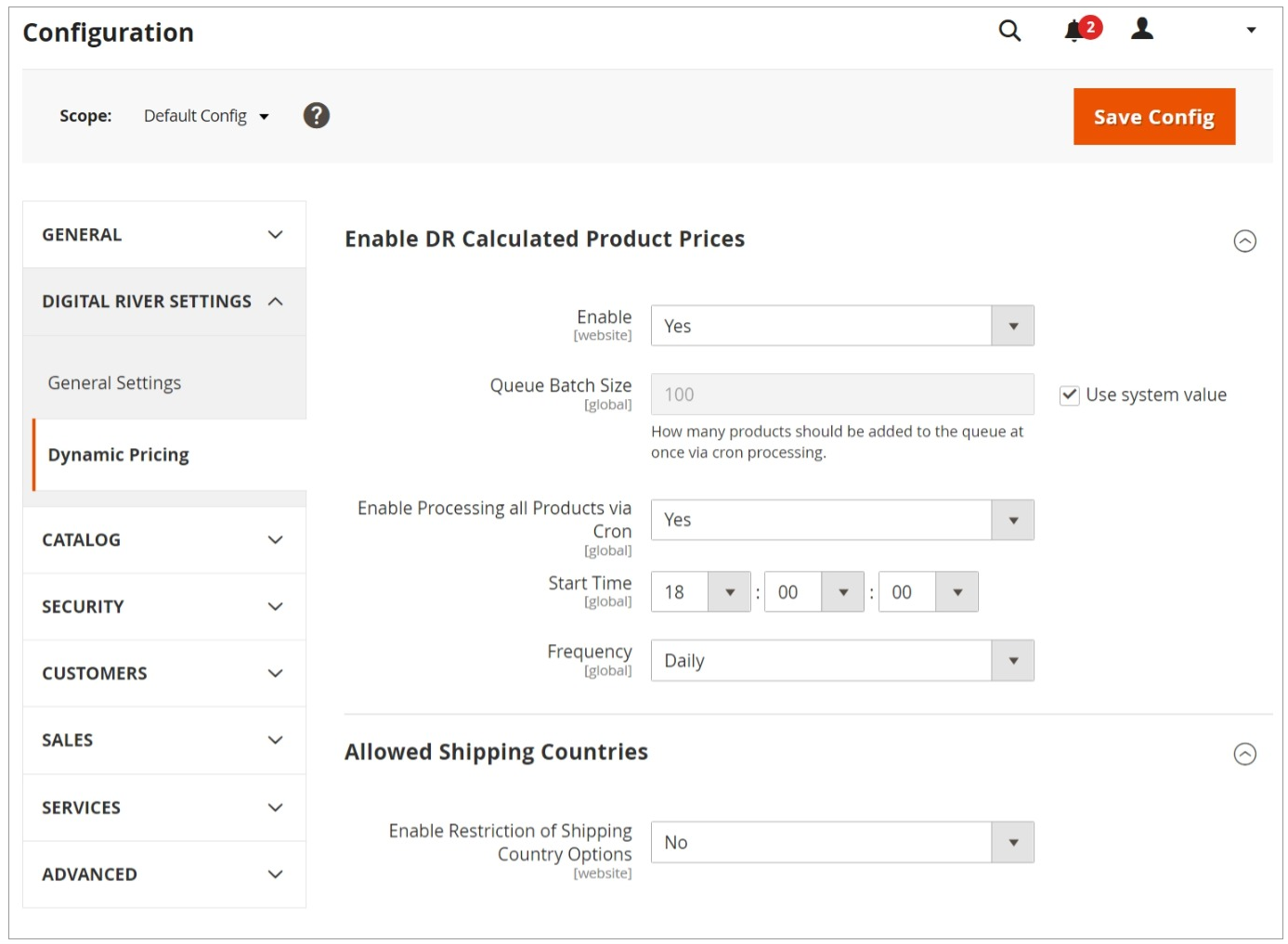Open the scope help question mark icon
This screenshot has width=1288, height=944.
coord(317,116)
